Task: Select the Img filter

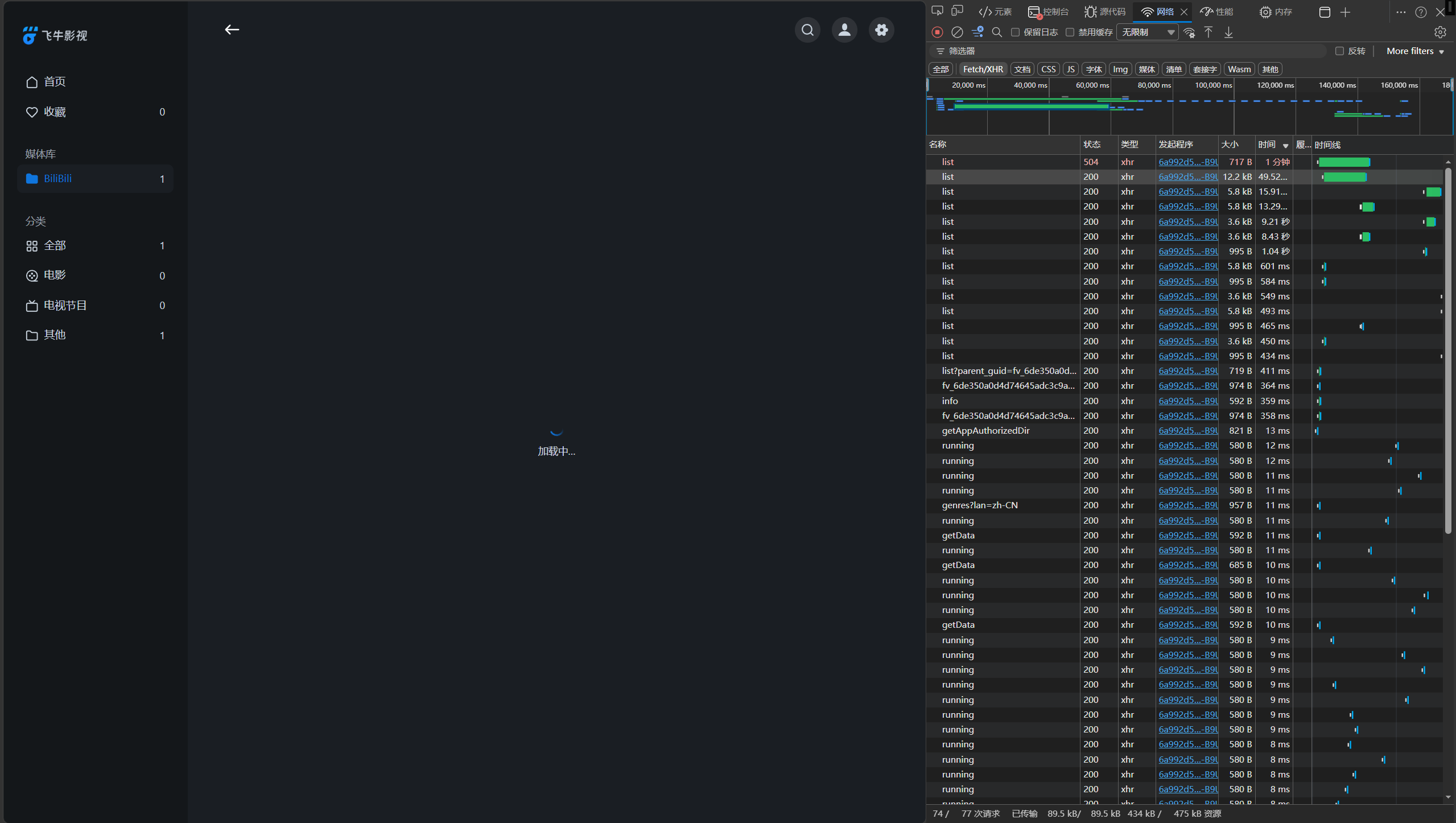Action: tap(1120, 69)
